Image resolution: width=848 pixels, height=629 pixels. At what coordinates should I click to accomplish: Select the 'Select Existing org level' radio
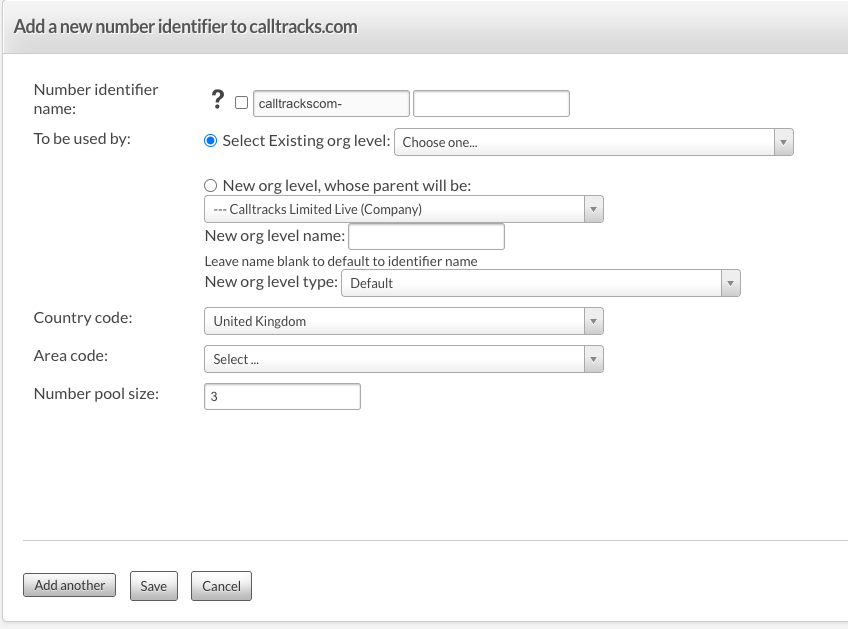[x=210, y=141]
